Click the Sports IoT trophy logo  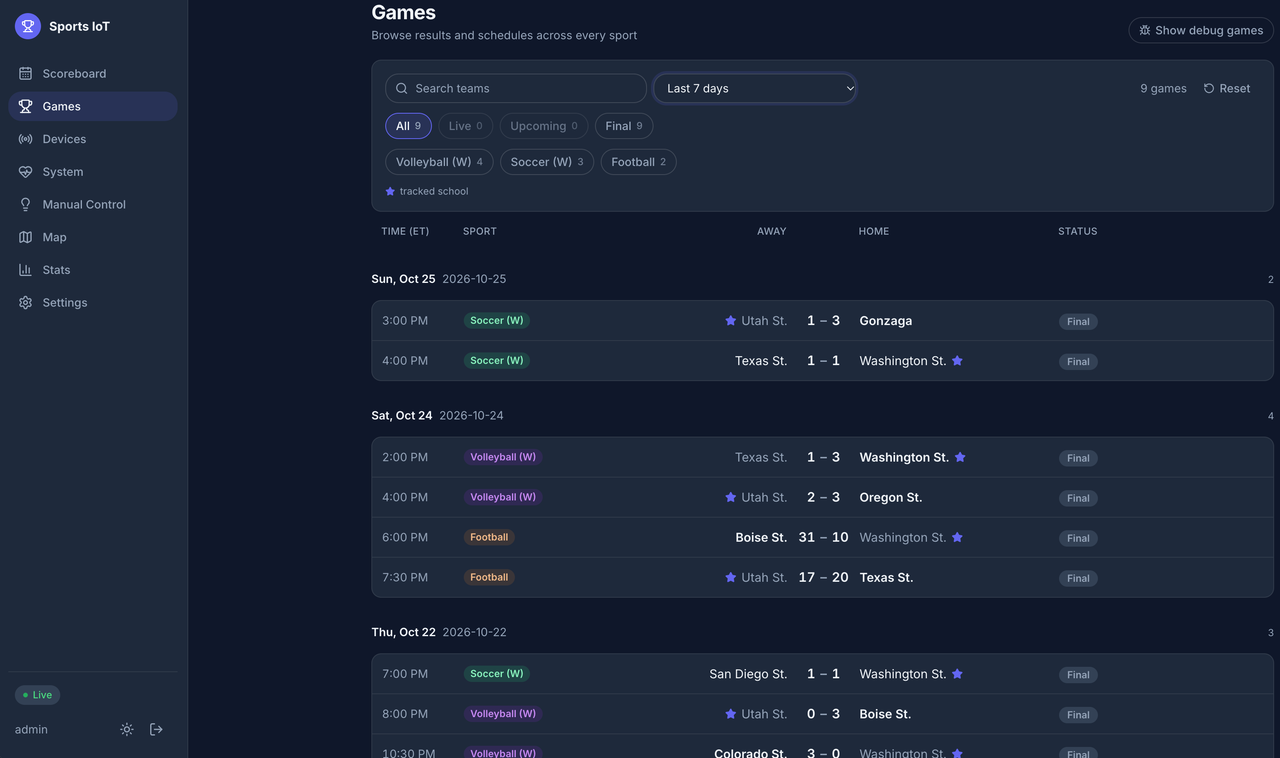coord(27,26)
